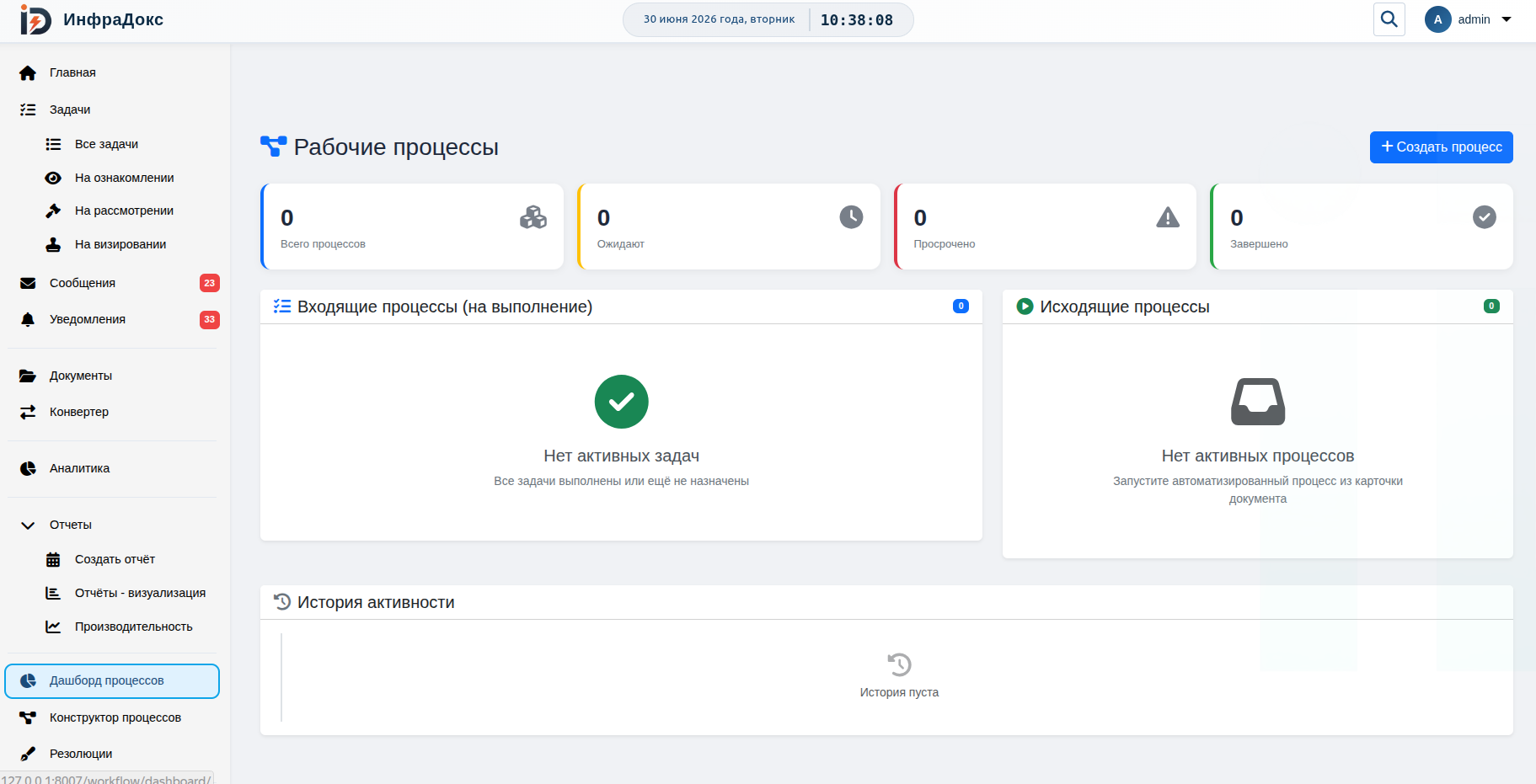Image resolution: width=1536 pixels, height=784 pixels.
Task: Click the ИнфраДокс logo icon
Action: 35,19
